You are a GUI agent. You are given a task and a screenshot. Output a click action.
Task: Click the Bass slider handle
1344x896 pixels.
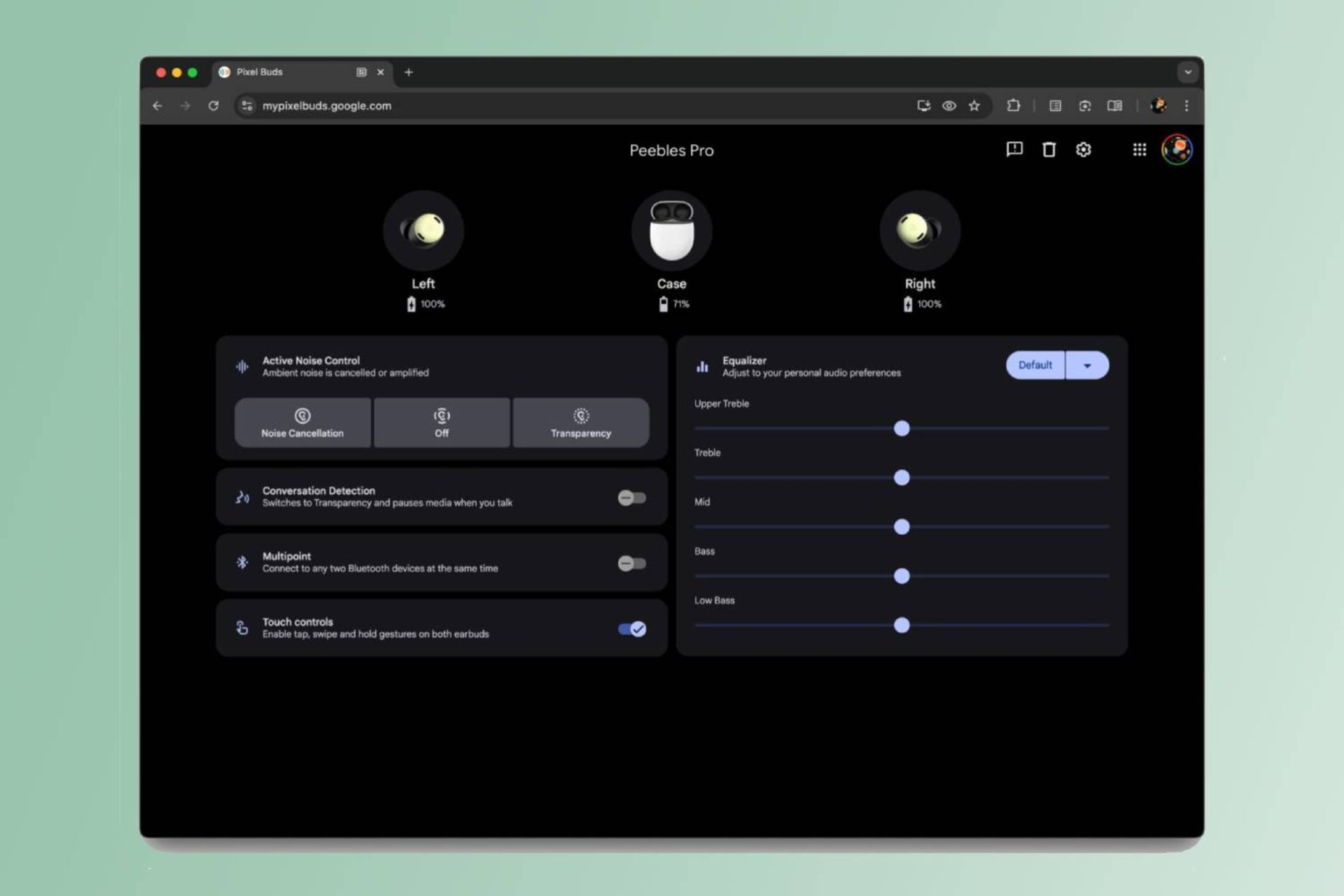click(x=902, y=576)
